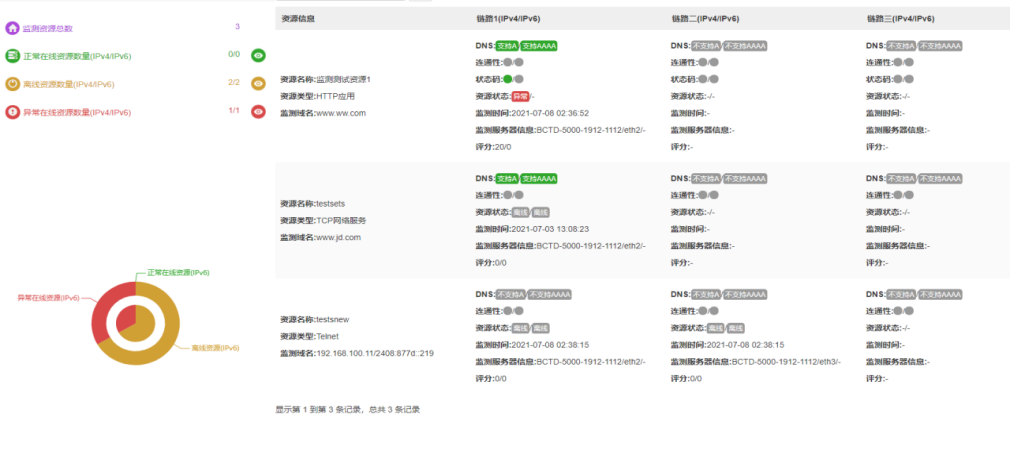Open the www.jd.com monitored domain

click(338, 237)
